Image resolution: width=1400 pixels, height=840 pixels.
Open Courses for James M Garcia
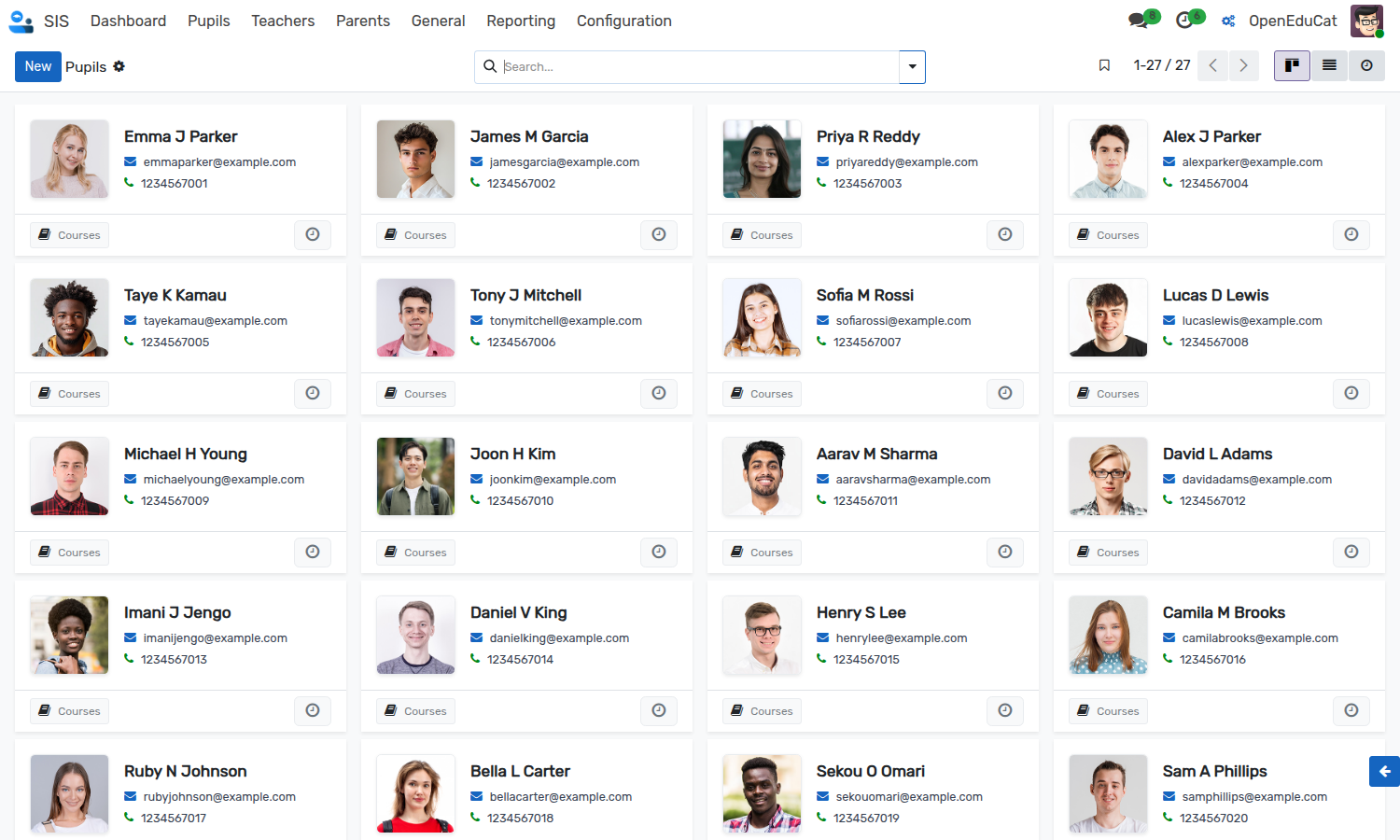tap(415, 235)
